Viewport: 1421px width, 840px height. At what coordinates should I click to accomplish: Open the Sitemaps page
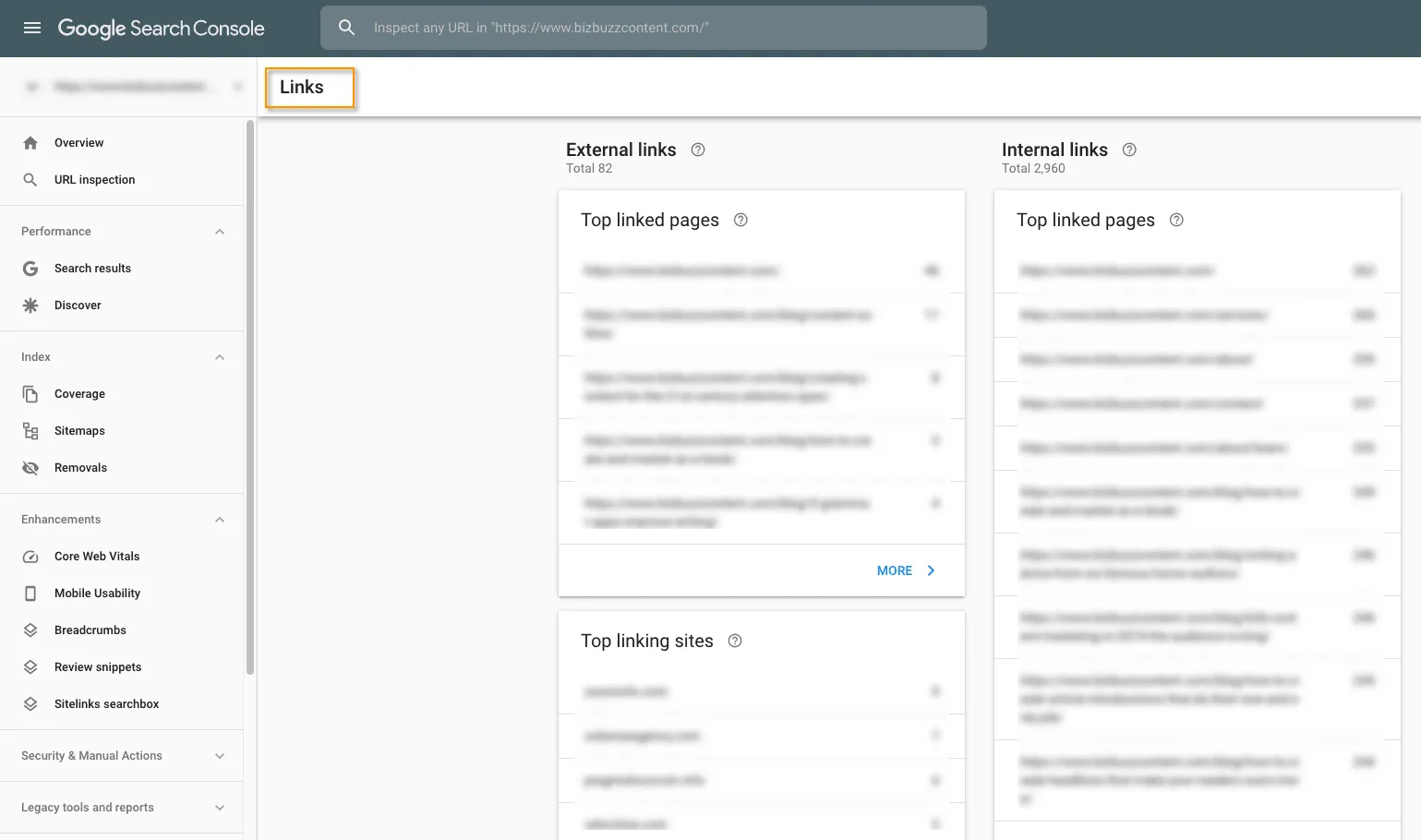click(79, 431)
